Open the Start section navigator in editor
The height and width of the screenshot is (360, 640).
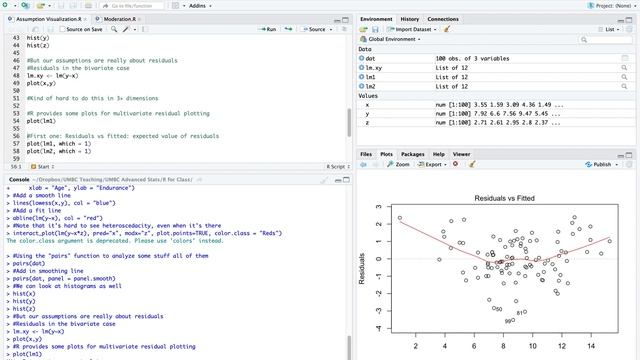tap(42, 167)
